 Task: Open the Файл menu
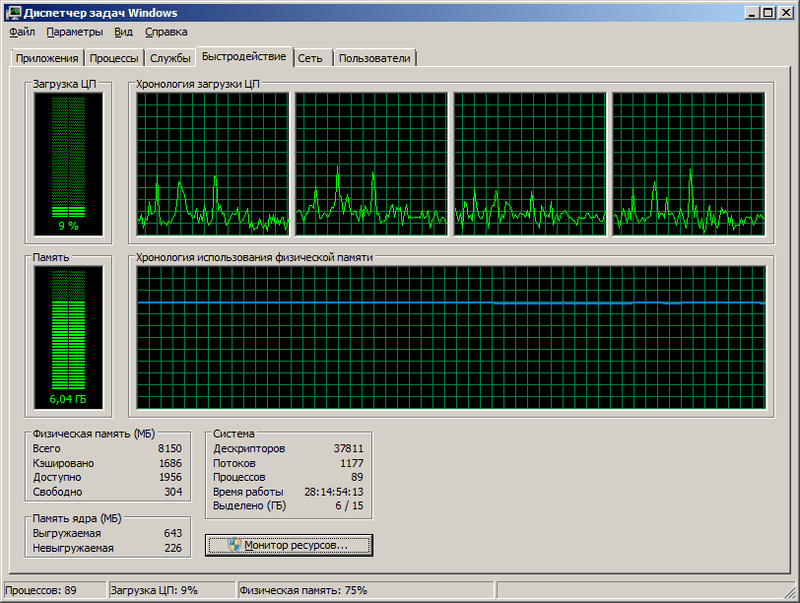point(22,32)
